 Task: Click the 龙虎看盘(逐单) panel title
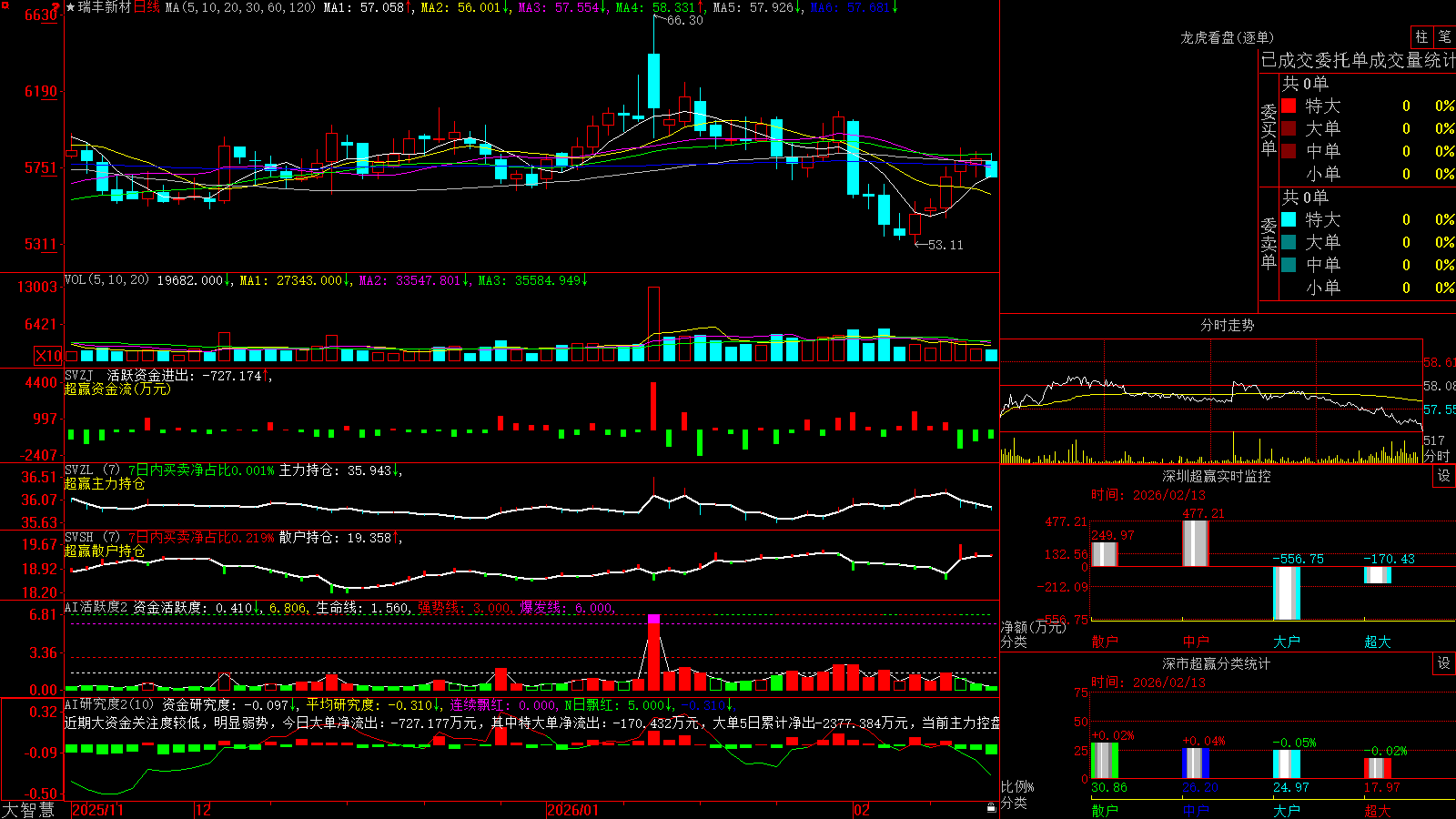coord(1227,37)
